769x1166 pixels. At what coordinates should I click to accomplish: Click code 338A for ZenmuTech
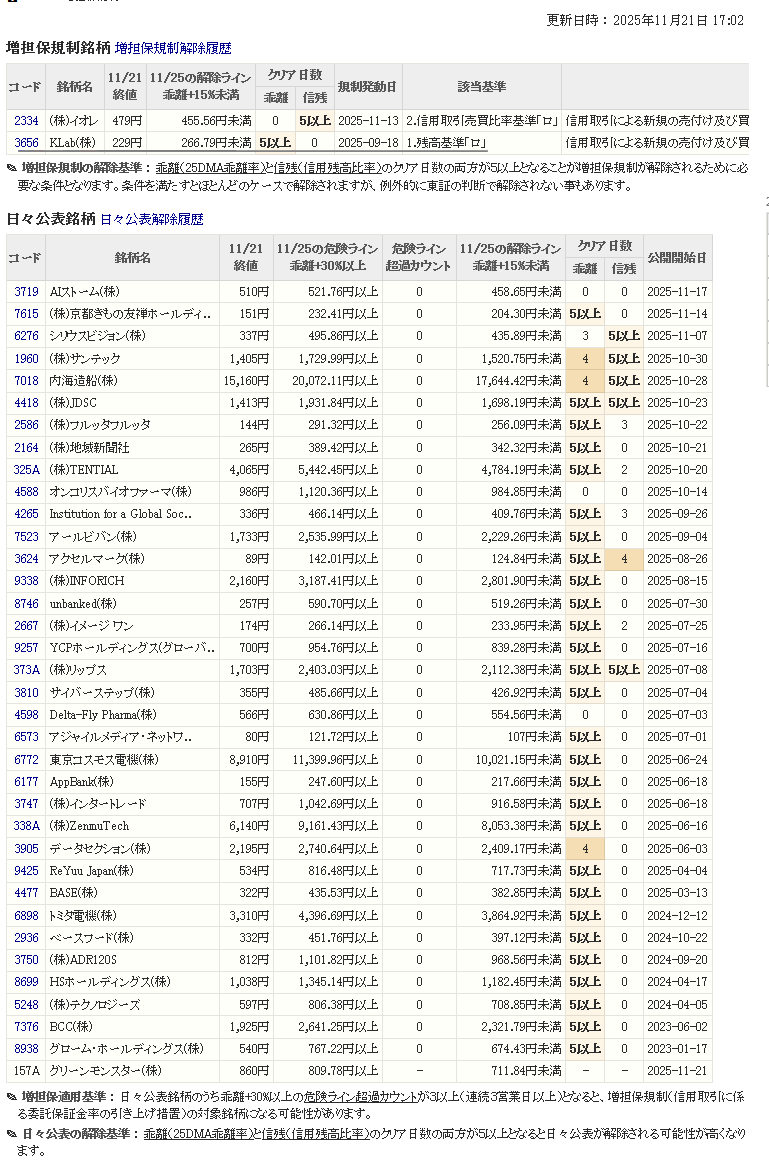[x=26, y=826]
